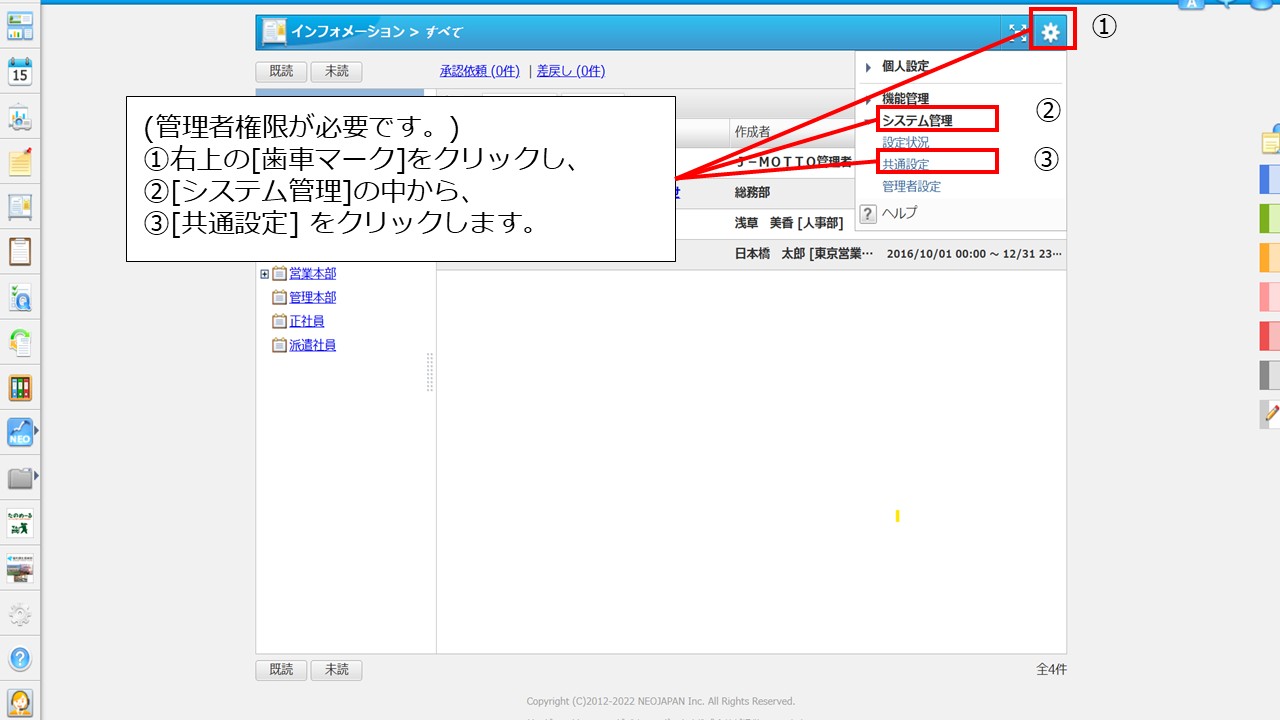The width and height of the screenshot is (1280, 720).
Task: Open the yellow sticky note sidebar icon
Action: tap(20, 162)
